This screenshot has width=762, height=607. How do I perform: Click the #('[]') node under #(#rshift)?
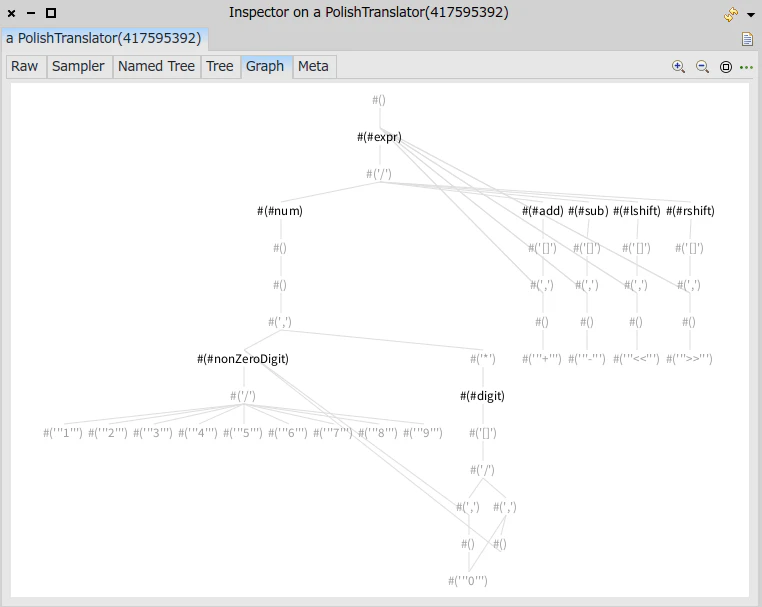[x=689, y=248]
